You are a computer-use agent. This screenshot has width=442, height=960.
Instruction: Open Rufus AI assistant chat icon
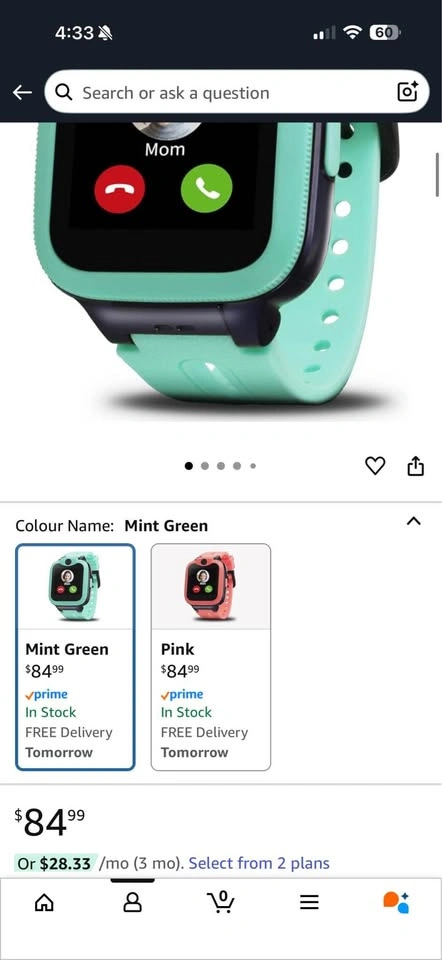pos(396,901)
